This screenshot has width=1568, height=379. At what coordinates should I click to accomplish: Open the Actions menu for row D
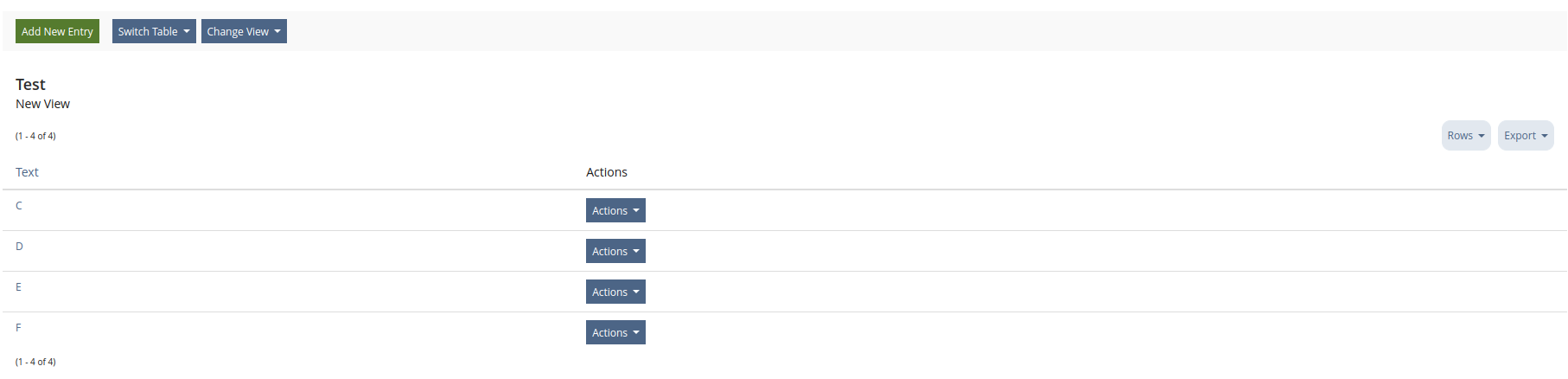[x=615, y=251]
